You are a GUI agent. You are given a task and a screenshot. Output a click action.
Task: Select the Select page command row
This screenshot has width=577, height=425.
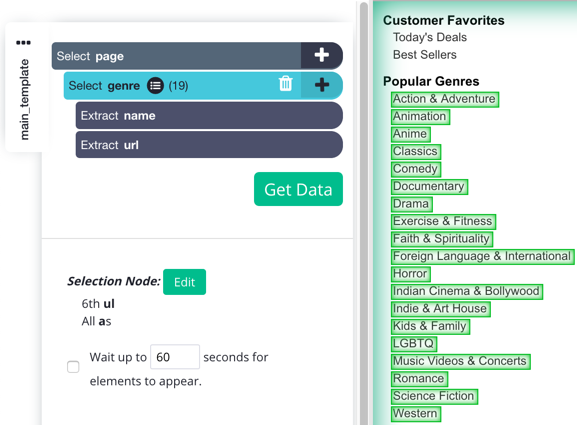[176, 56]
